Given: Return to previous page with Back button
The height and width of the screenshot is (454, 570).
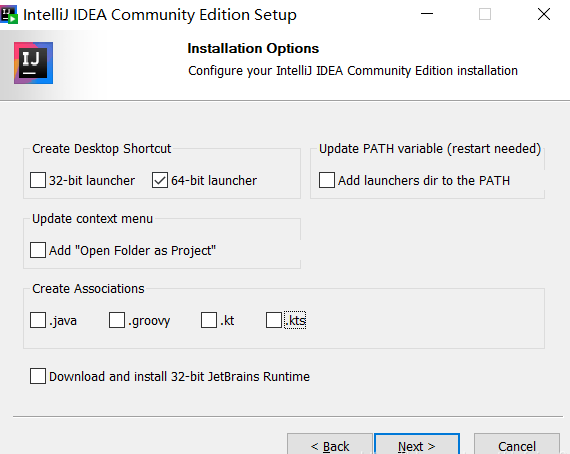Looking at the screenshot, I should pyautogui.click(x=330, y=444).
